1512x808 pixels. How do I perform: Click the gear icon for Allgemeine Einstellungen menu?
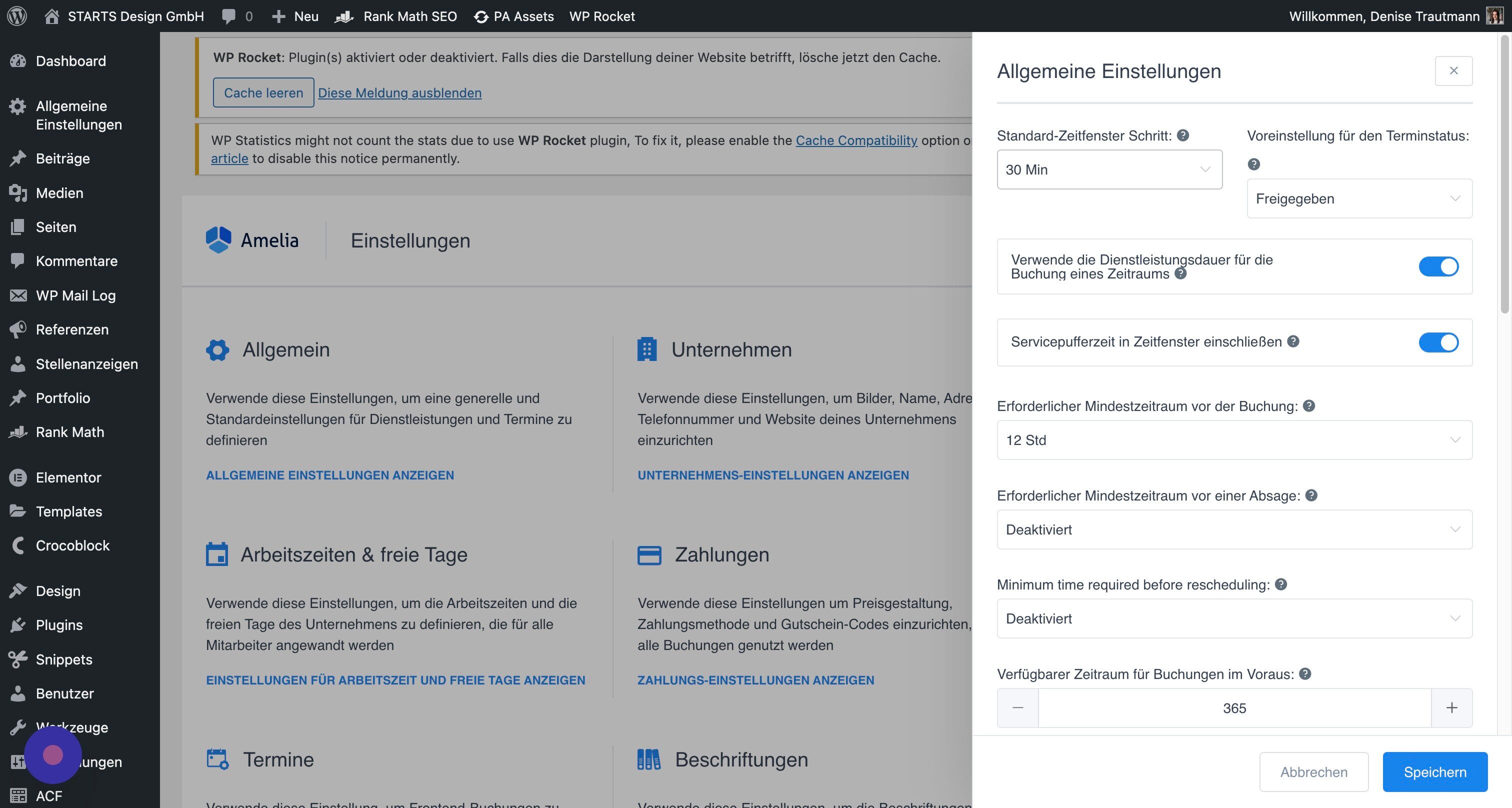18,106
